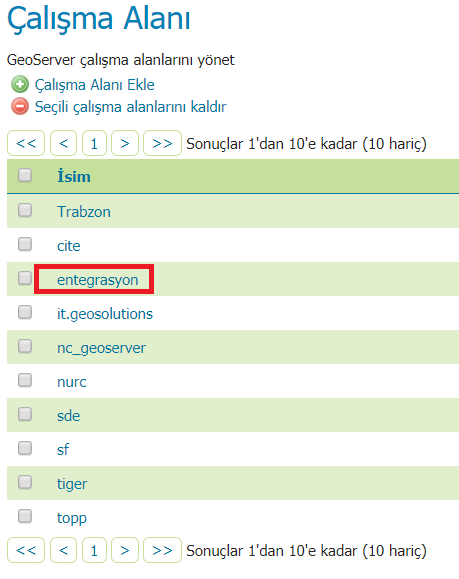Open the sde workspace
The image size is (459, 579).
point(69,416)
